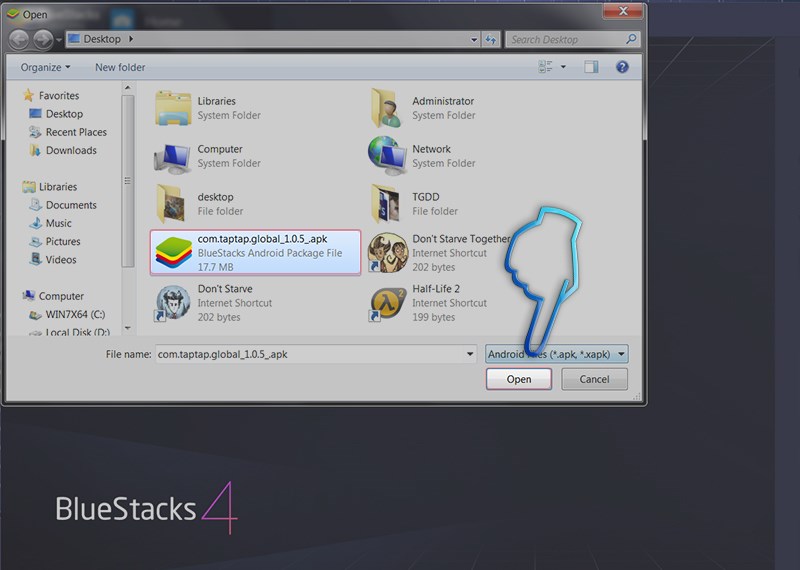Click the Forward navigation arrow

click(43, 39)
